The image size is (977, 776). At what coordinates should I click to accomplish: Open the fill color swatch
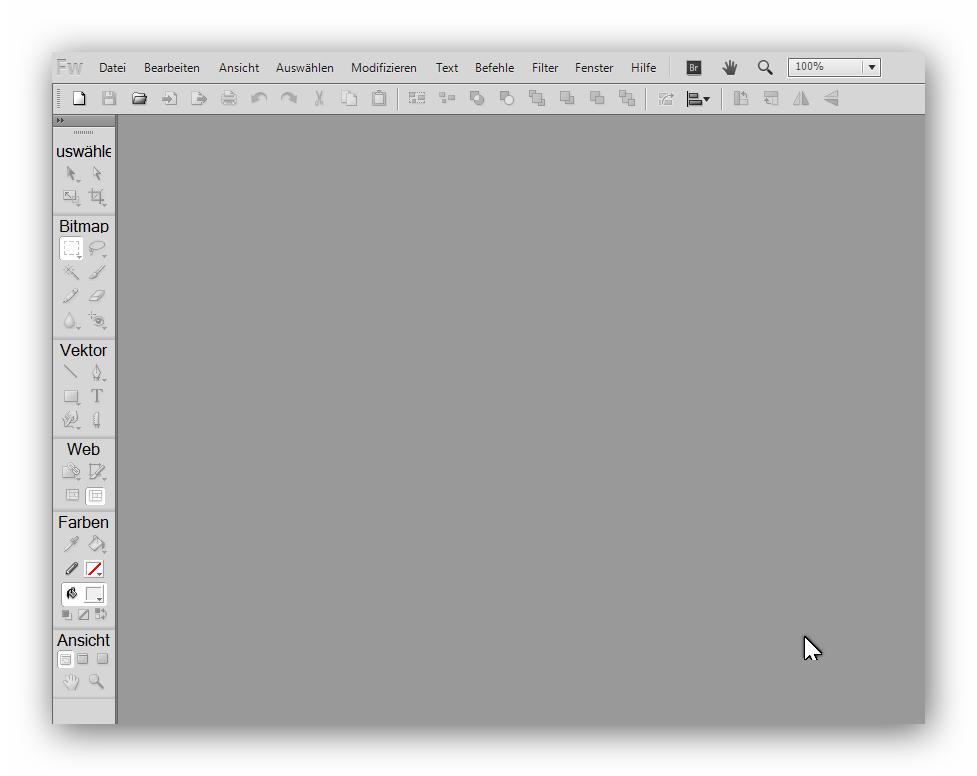[x=94, y=595]
